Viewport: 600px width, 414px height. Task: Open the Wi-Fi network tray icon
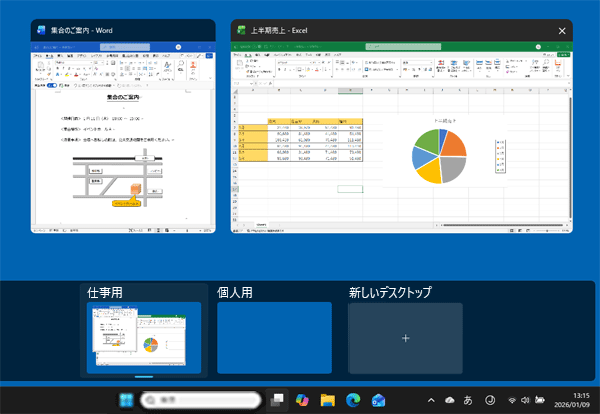pyautogui.click(x=512, y=400)
